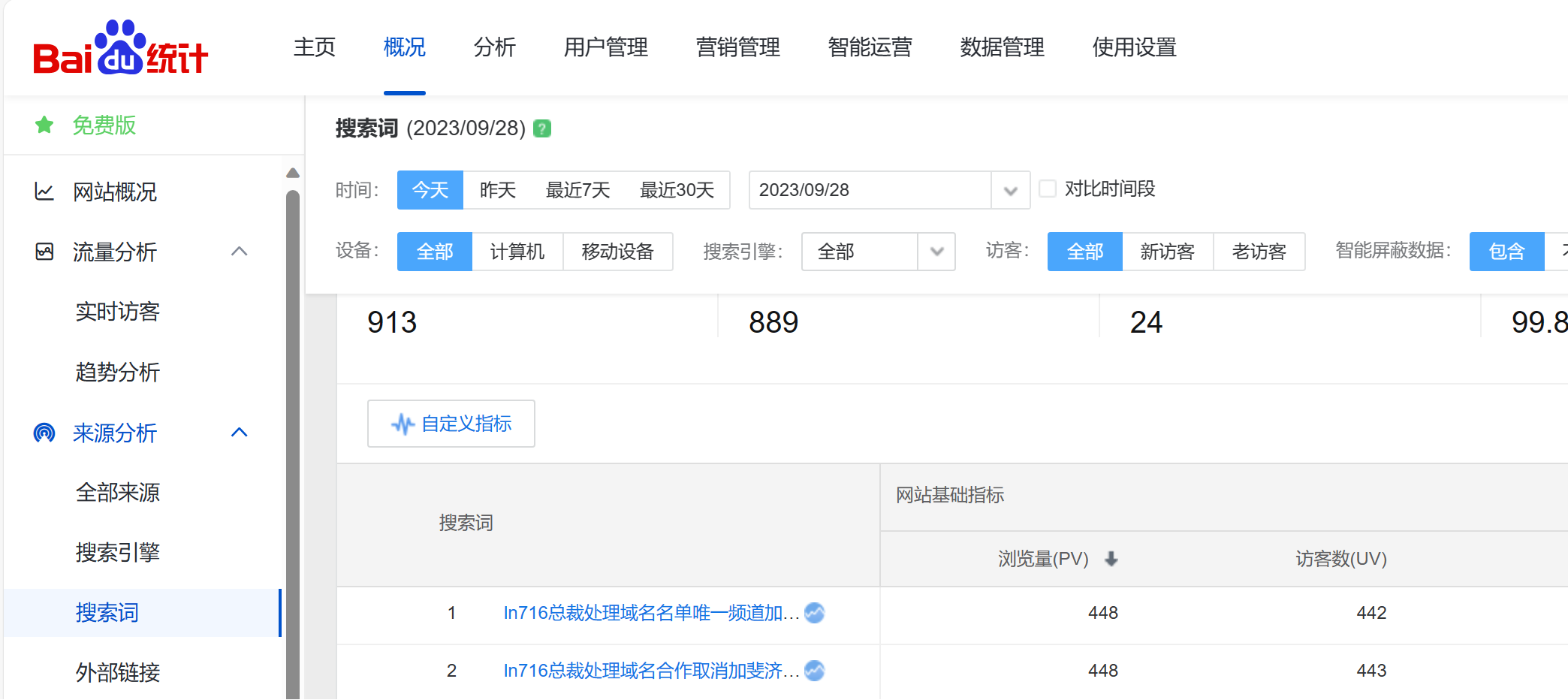Open the 使用设置 tab
This screenshot has height=700, width=1568.
pyautogui.click(x=1135, y=47)
